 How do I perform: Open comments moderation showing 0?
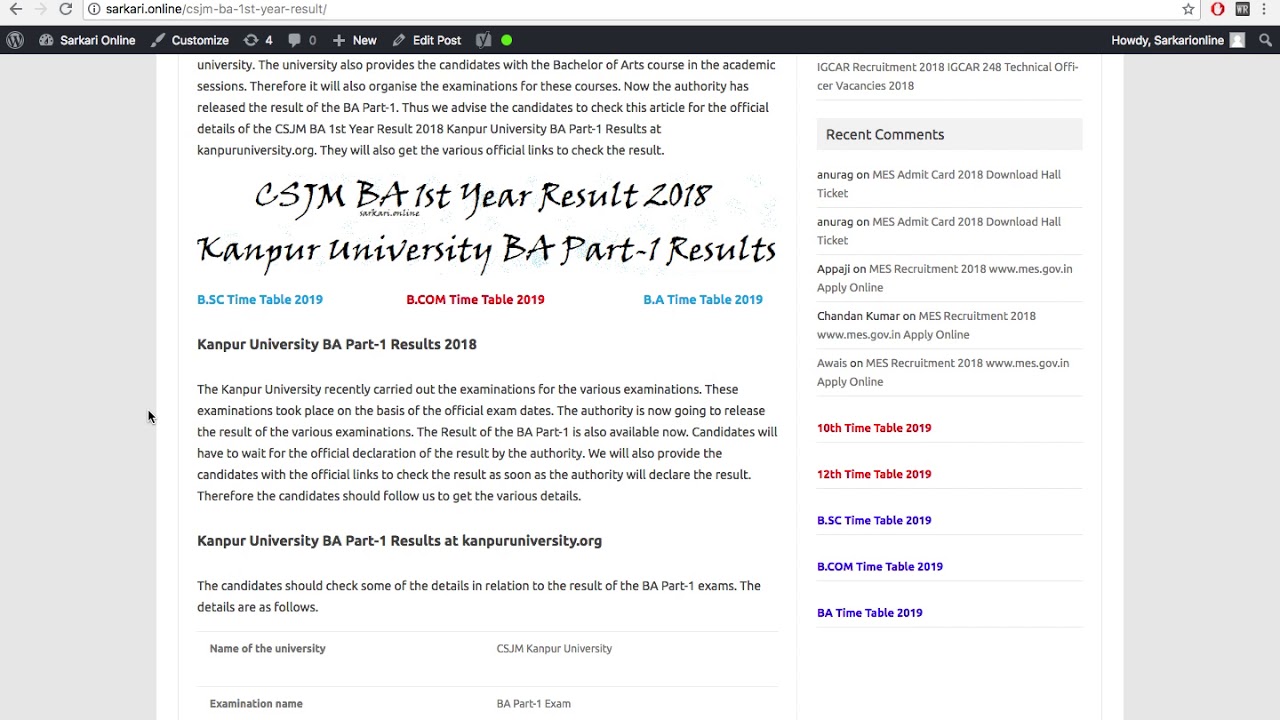coord(302,40)
